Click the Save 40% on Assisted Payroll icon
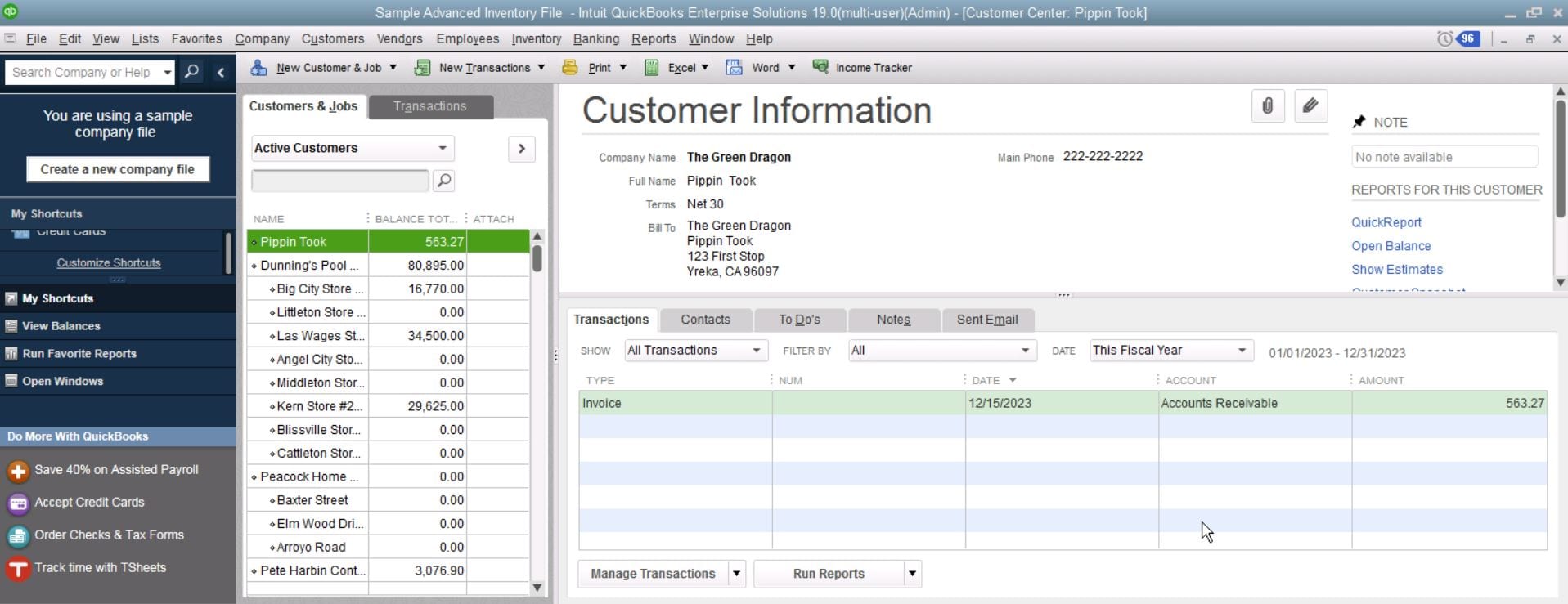Image resolution: width=1568 pixels, height=604 pixels. coord(18,471)
